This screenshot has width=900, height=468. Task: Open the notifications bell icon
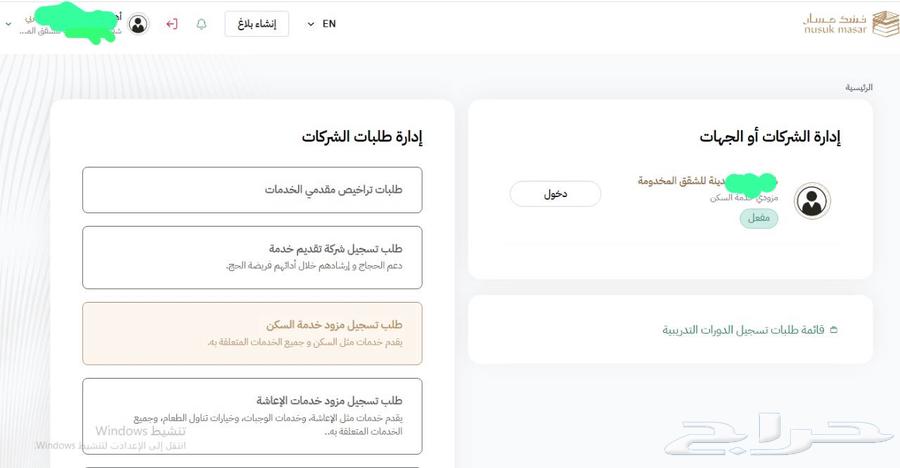coord(201,24)
